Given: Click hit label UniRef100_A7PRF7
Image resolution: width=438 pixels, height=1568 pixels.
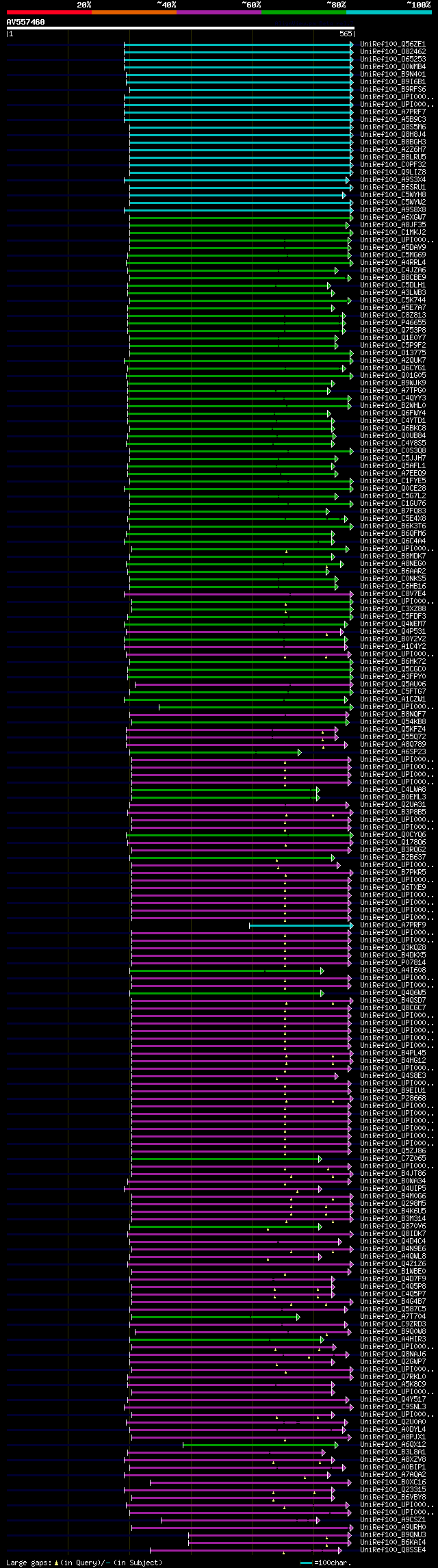Looking at the screenshot, I should point(393,112).
